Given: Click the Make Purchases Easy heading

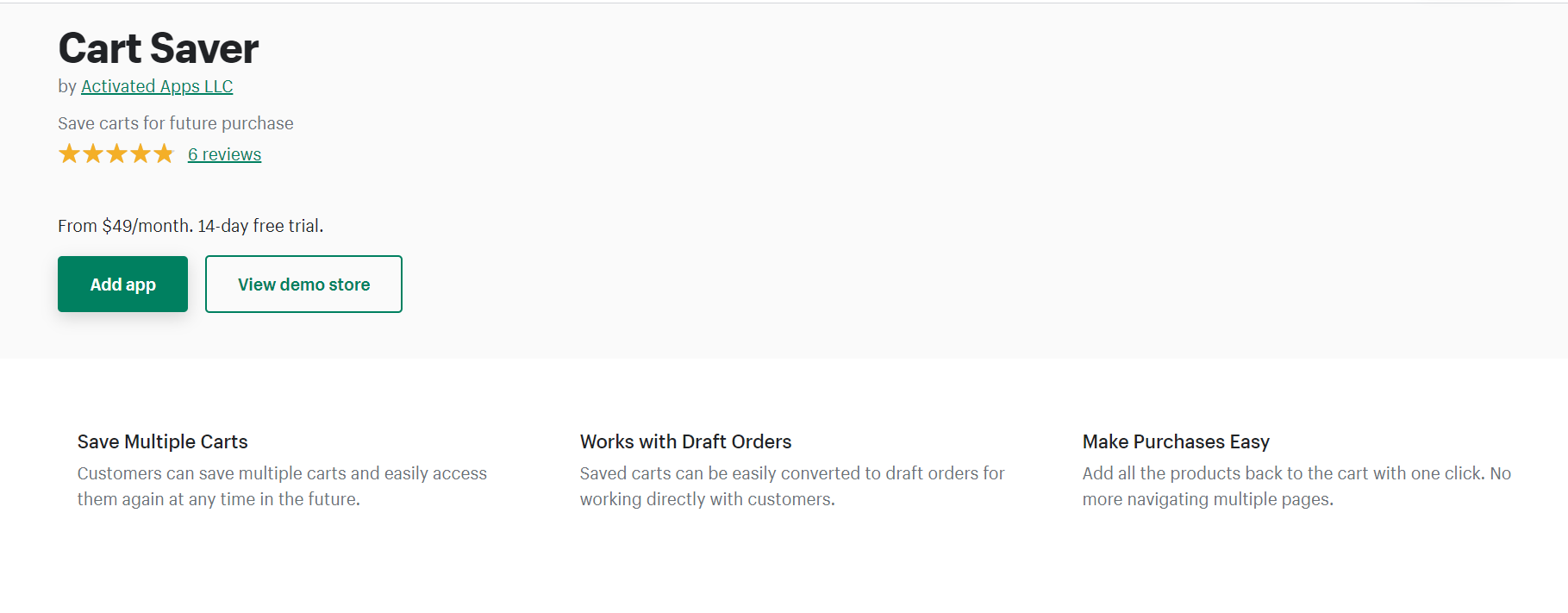Looking at the screenshot, I should point(1176,441).
